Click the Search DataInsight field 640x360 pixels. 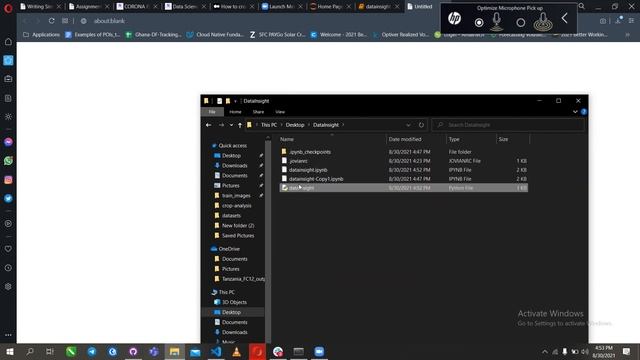click(x=508, y=125)
